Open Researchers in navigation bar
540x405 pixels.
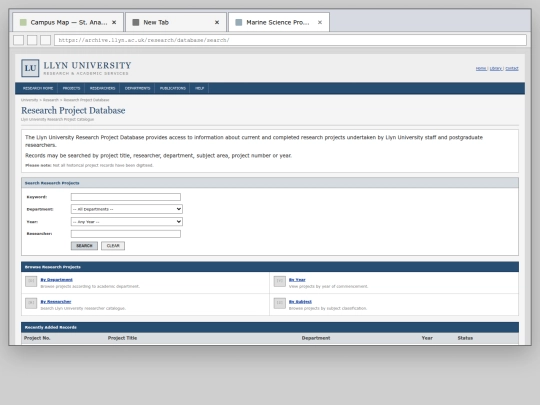(x=102, y=89)
